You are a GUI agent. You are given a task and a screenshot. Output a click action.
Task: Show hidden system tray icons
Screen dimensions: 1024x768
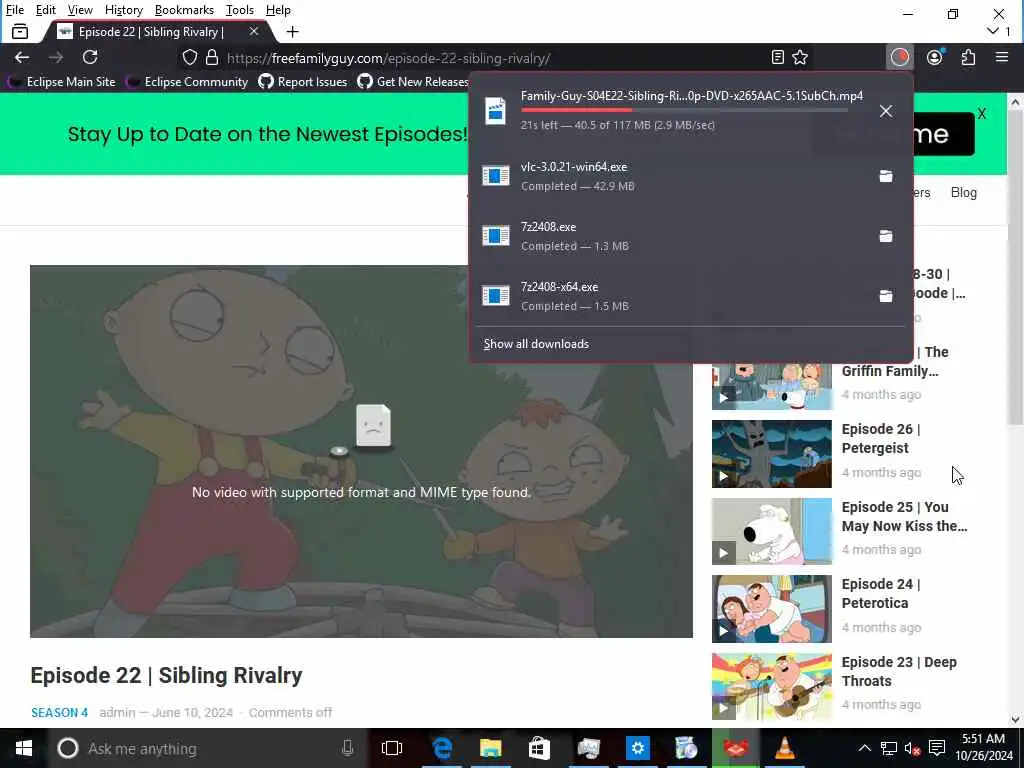pos(864,748)
